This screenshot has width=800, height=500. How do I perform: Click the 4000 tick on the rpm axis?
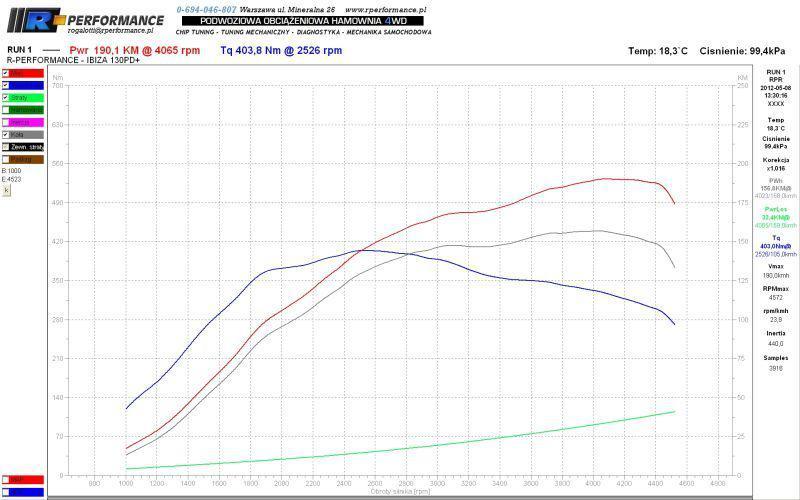[x=593, y=484]
